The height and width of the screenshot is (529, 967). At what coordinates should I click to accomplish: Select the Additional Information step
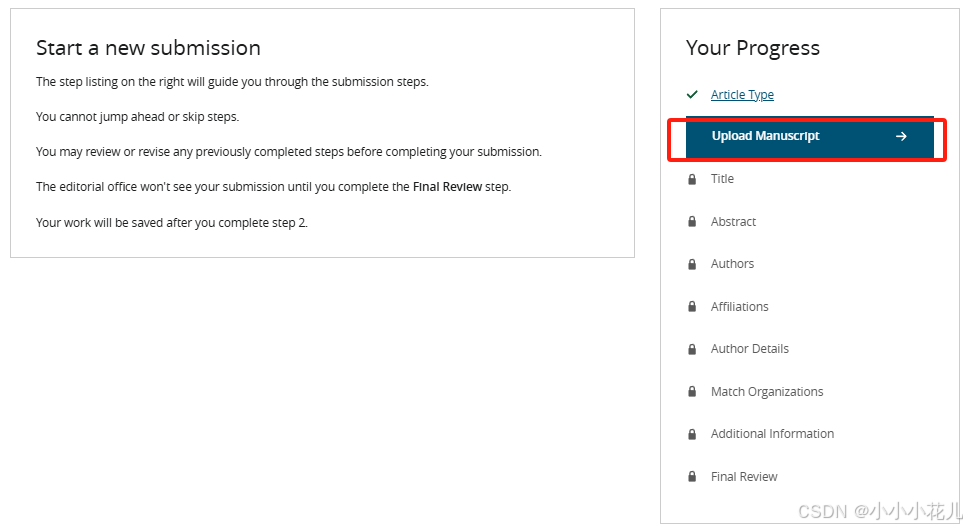[x=772, y=434]
